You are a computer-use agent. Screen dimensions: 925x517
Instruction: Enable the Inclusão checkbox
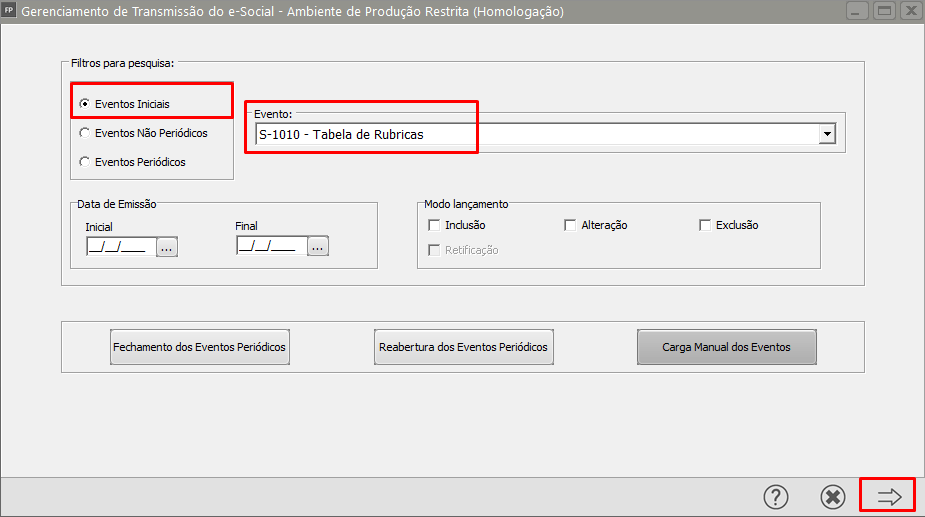point(434,225)
